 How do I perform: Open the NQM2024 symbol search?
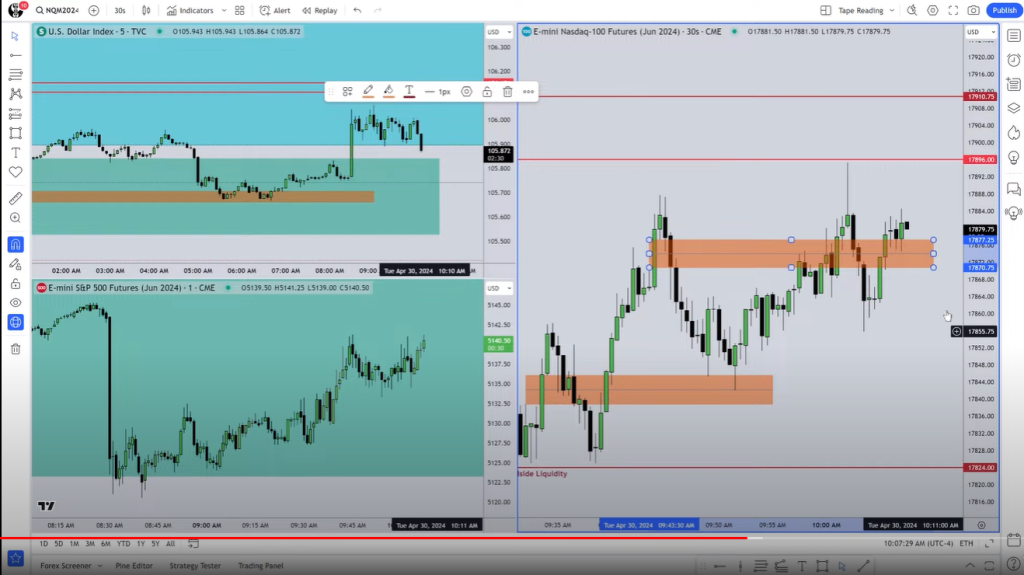[x=57, y=10]
